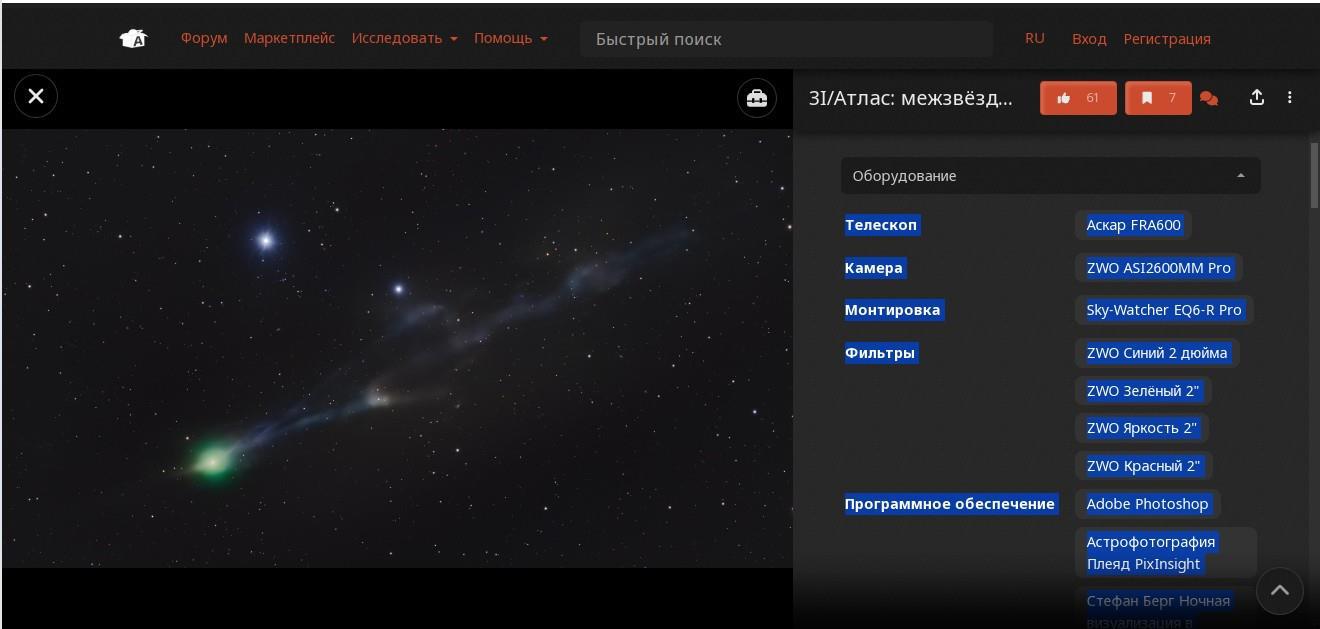Click the Программное обеспечение label

pos(950,504)
